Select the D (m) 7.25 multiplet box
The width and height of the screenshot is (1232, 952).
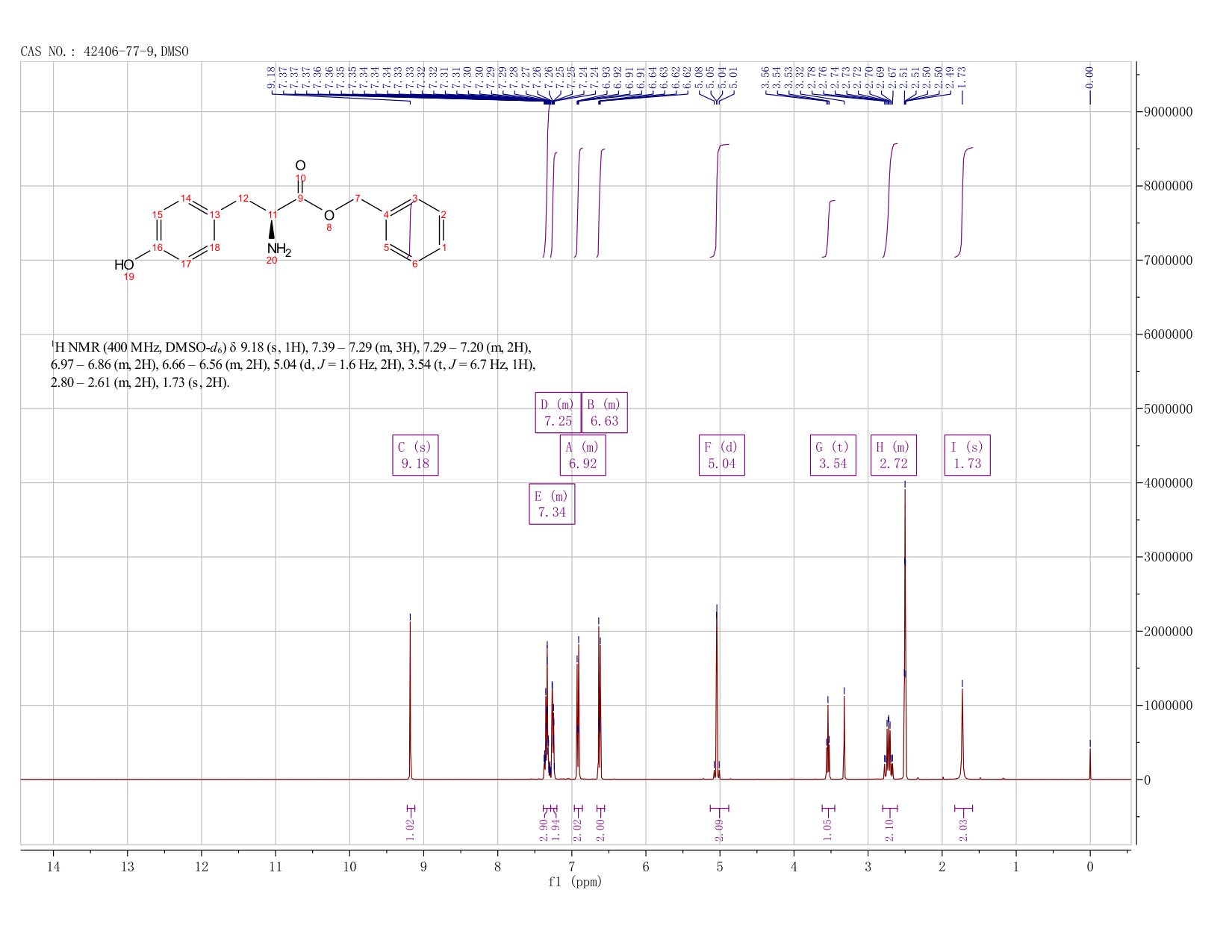(x=558, y=412)
